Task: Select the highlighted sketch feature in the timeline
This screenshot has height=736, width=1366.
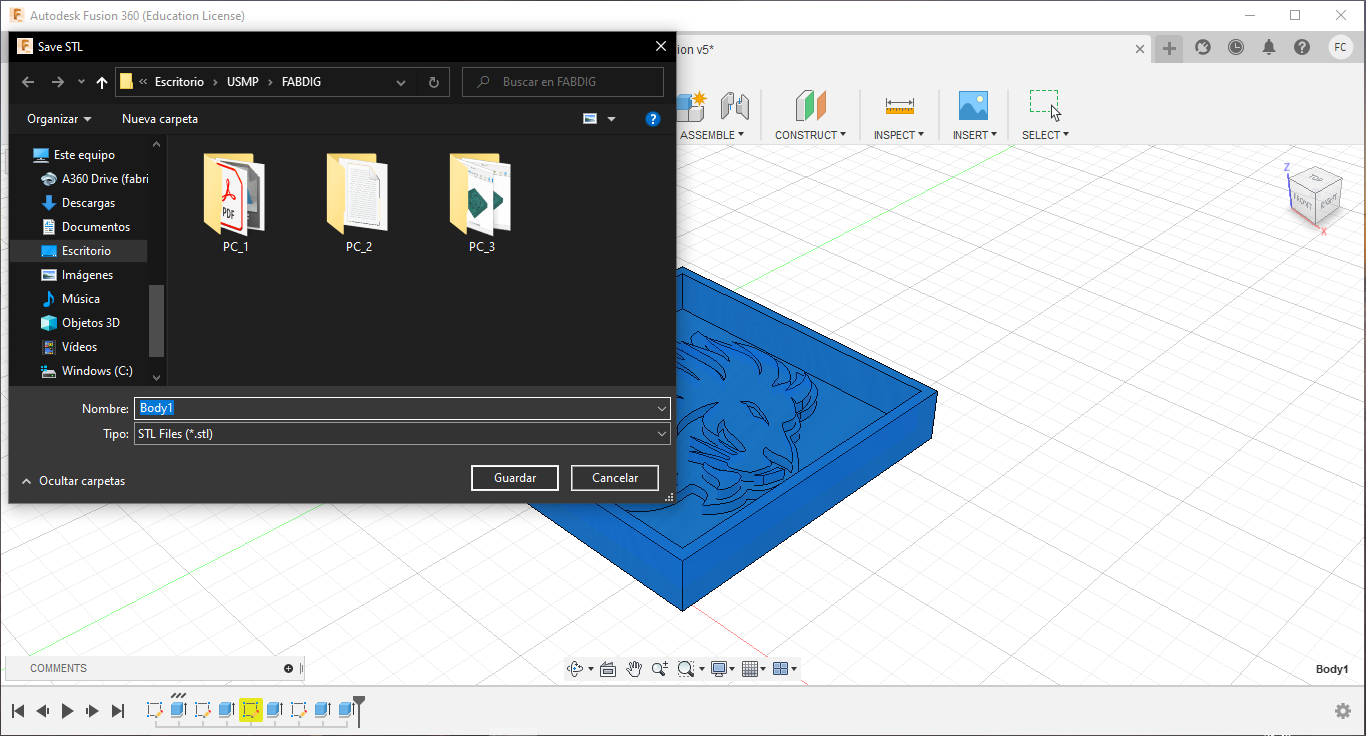Action: [x=250, y=710]
